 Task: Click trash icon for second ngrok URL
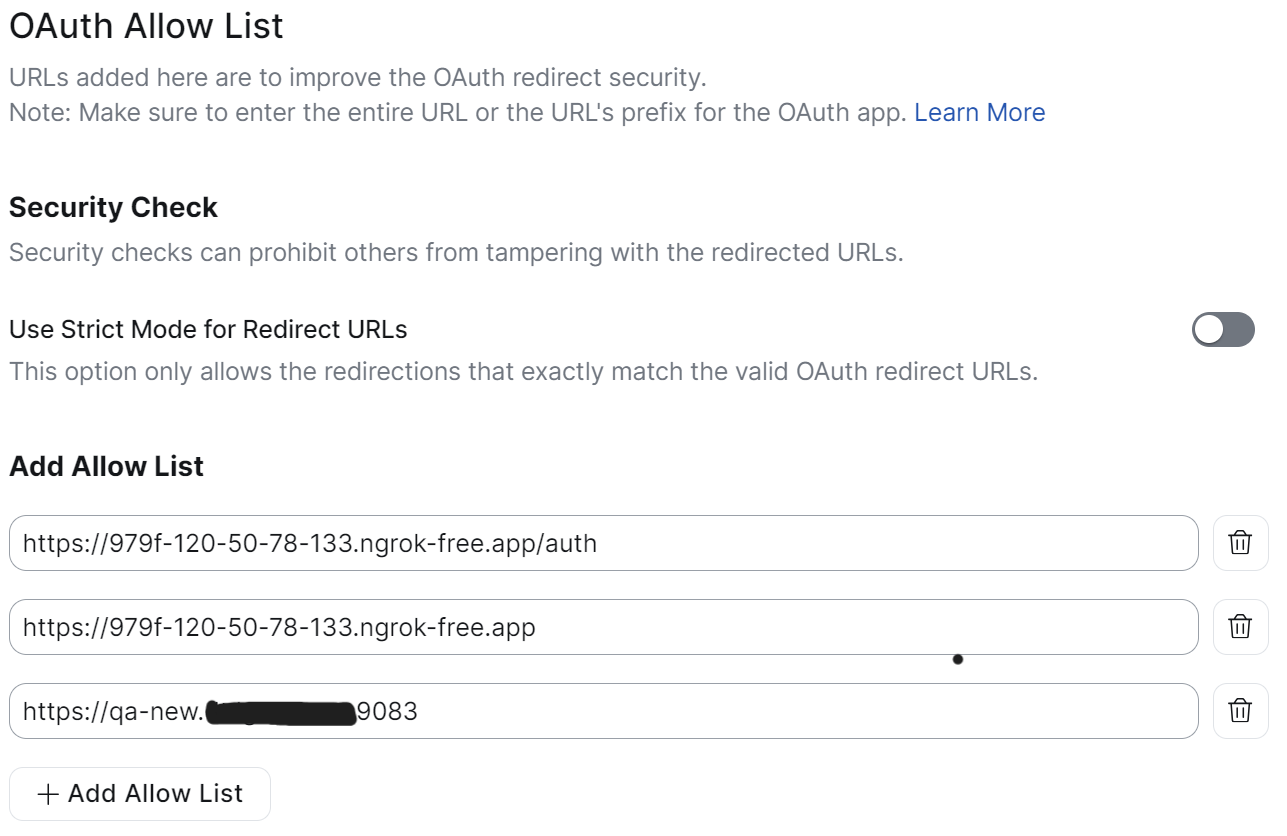(1240, 627)
